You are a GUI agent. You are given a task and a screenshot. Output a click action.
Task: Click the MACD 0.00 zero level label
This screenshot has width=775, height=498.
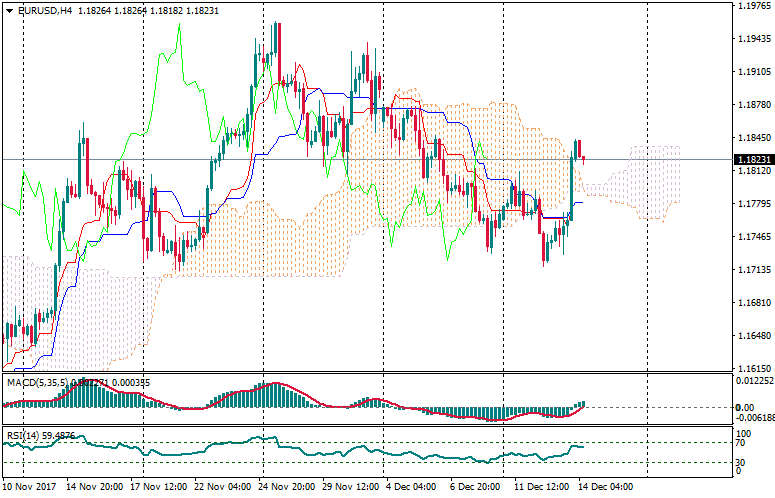(x=744, y=407)
